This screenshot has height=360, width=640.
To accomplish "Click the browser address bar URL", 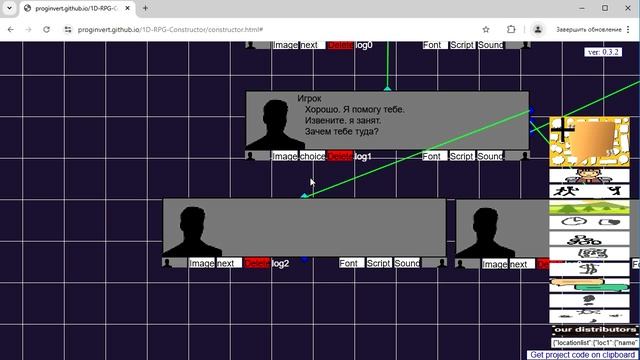I will (171, 29).
